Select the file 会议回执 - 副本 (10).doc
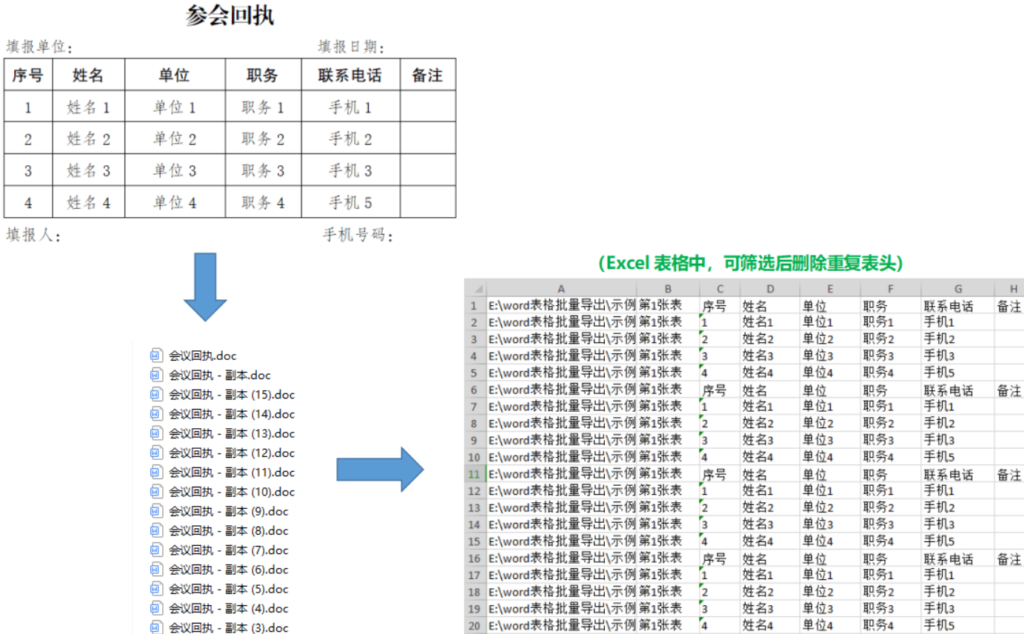Image resolution: width=1024 pixels, height=634 pixels. pos(231,492)
